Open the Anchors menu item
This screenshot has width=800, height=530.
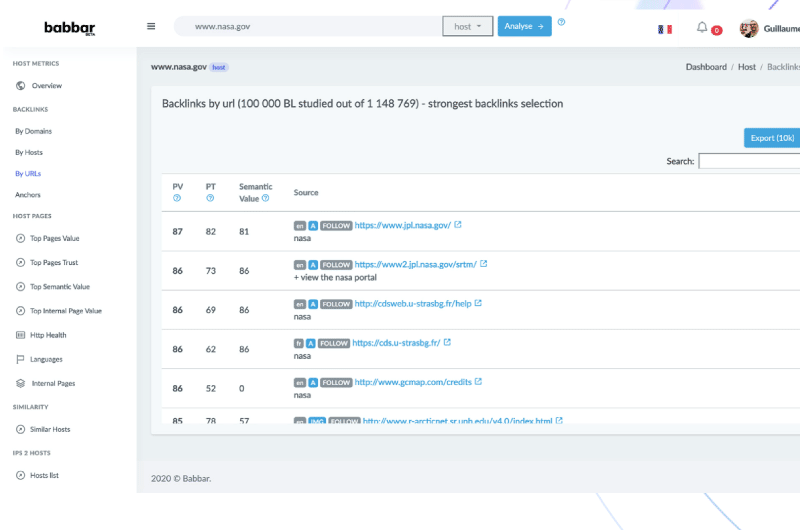click(x=28, y=195)
